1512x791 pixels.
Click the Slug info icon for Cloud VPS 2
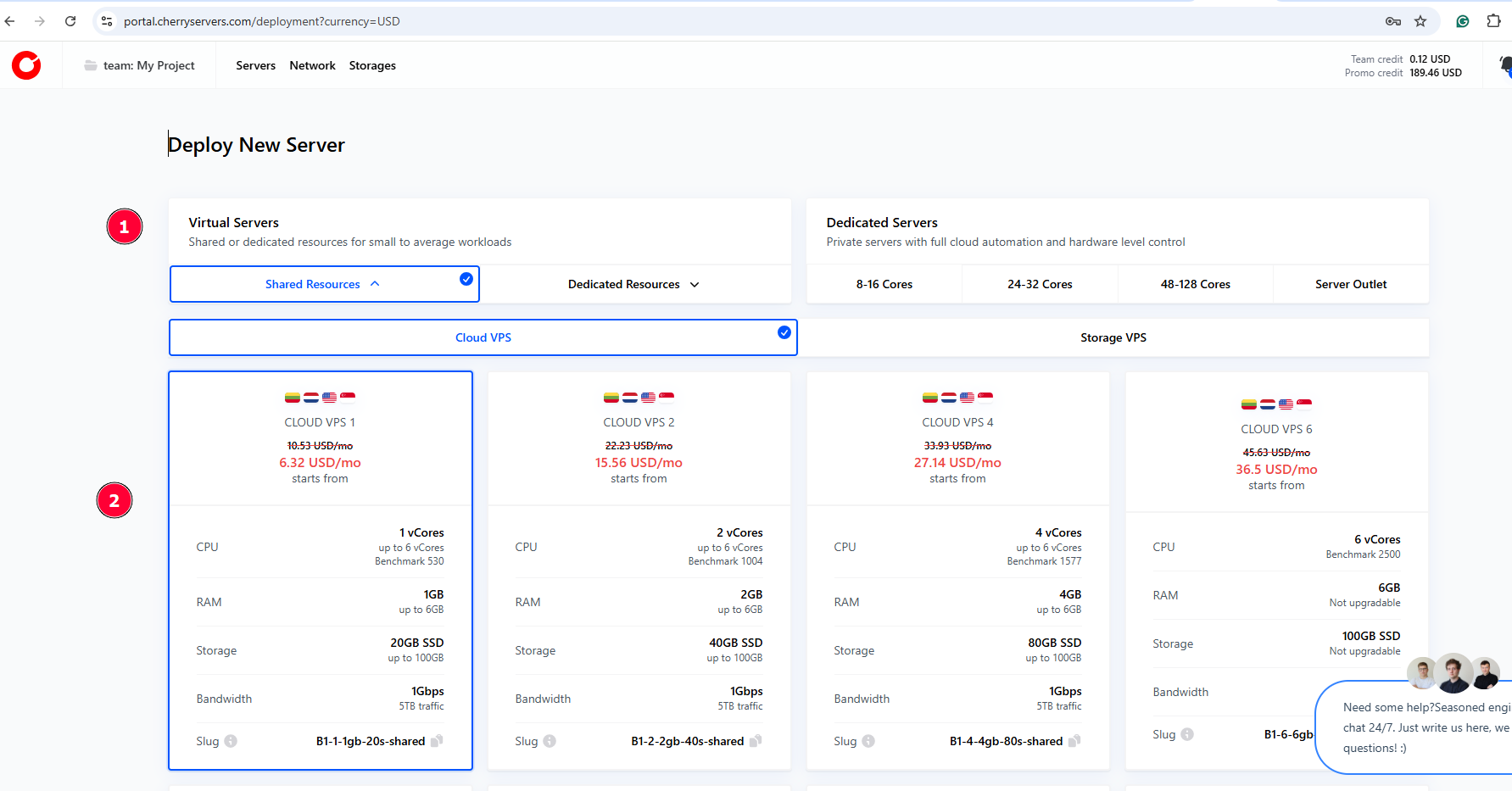click(x=550, y=741)
